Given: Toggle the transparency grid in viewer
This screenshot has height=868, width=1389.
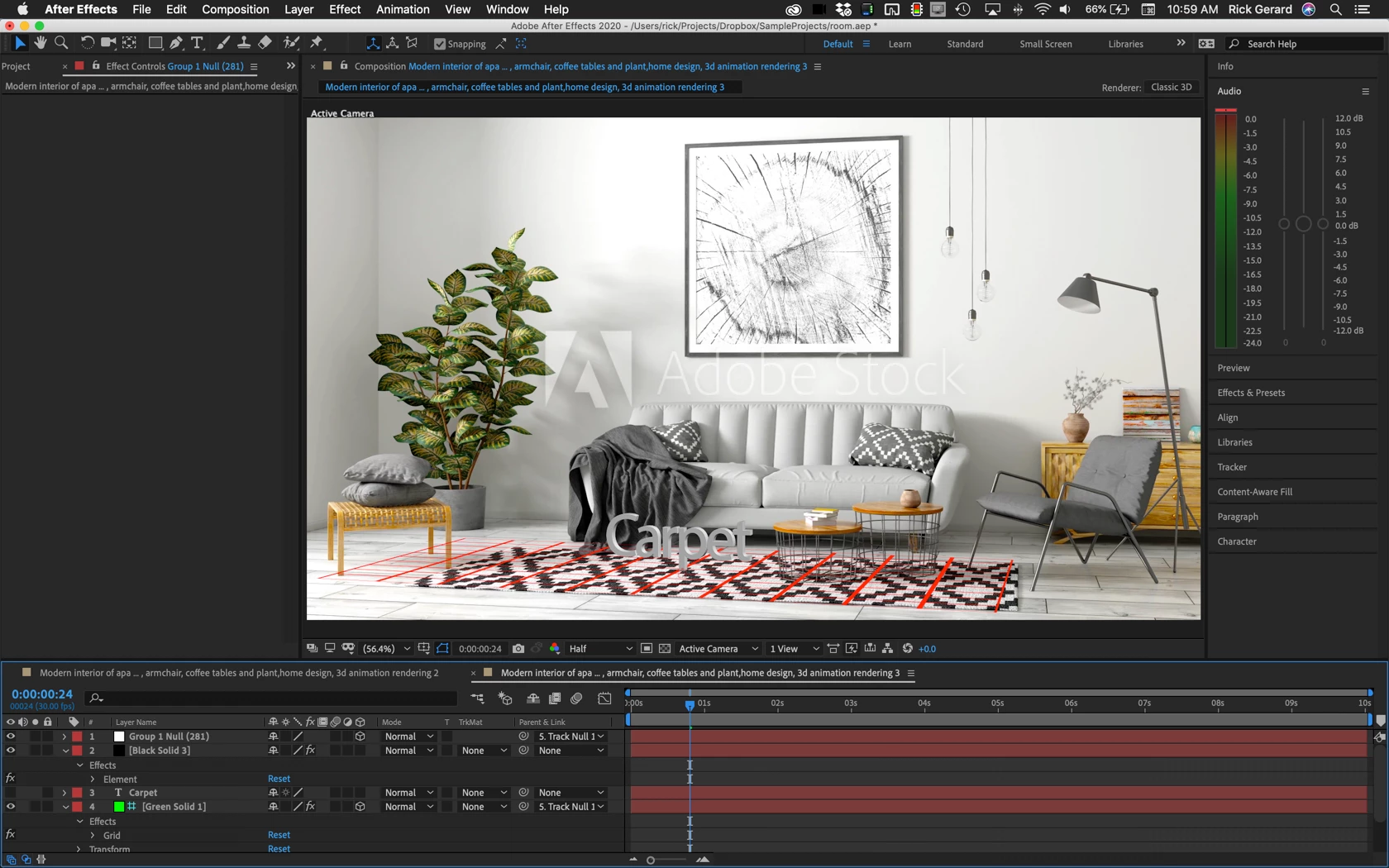Looking at the screenshot, I should tap(665, 649).
